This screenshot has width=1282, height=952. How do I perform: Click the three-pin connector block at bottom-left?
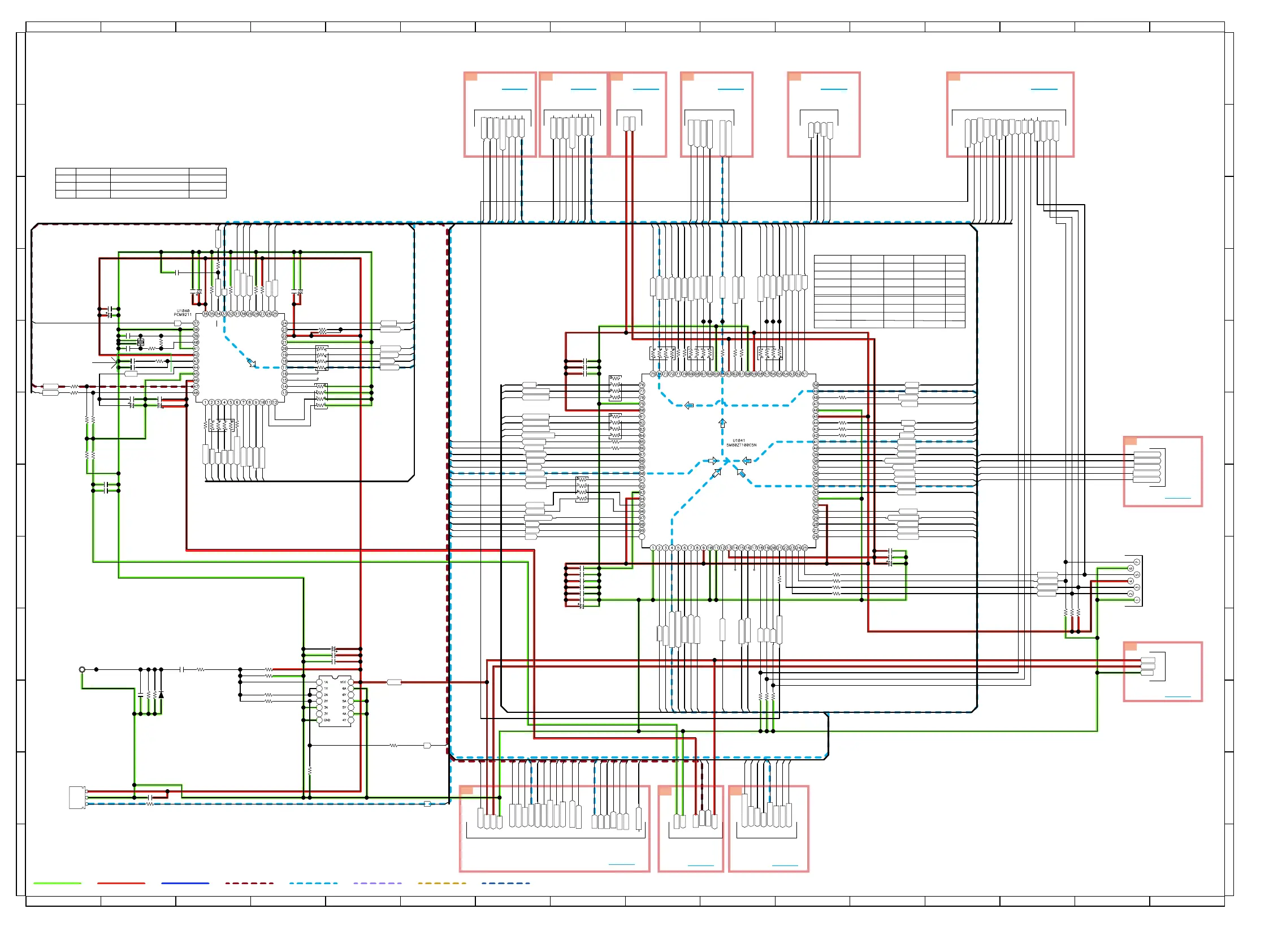pos(76,798)
